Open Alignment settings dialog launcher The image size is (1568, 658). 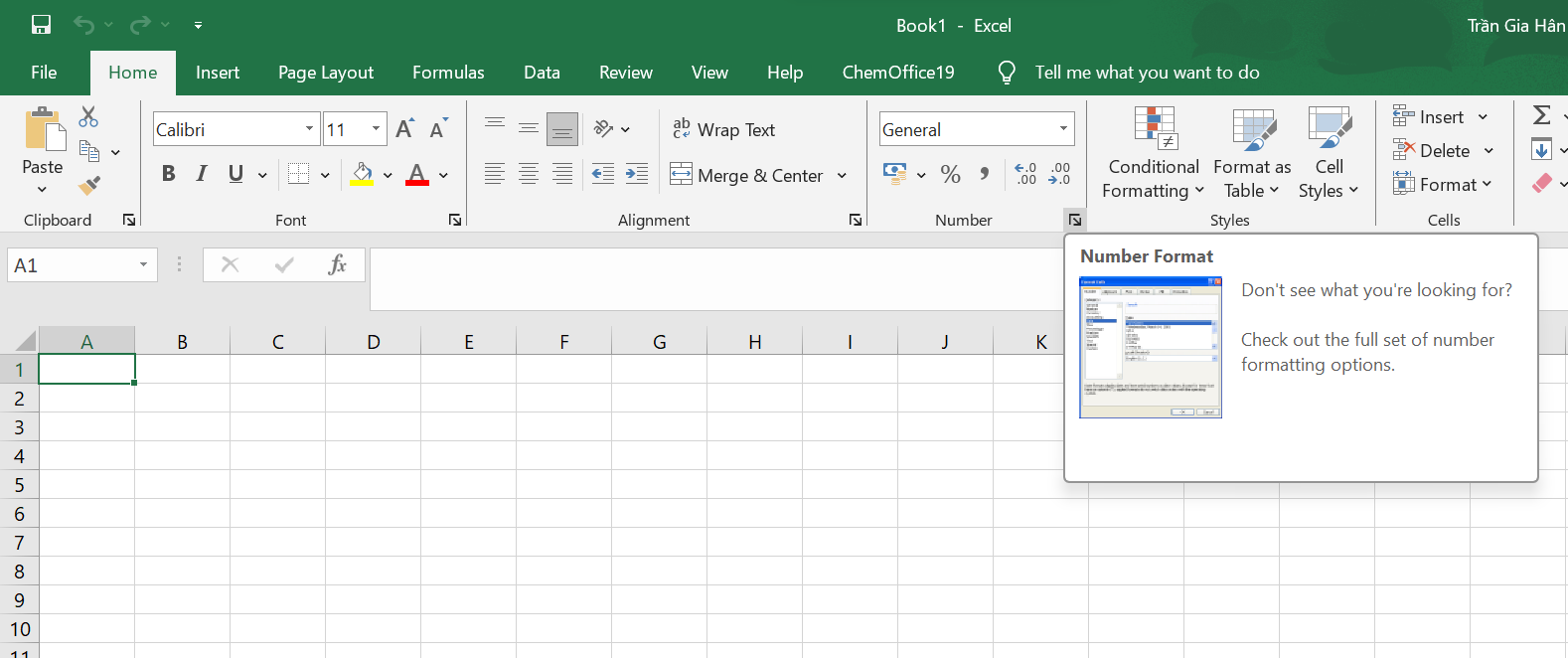point(856,220)
